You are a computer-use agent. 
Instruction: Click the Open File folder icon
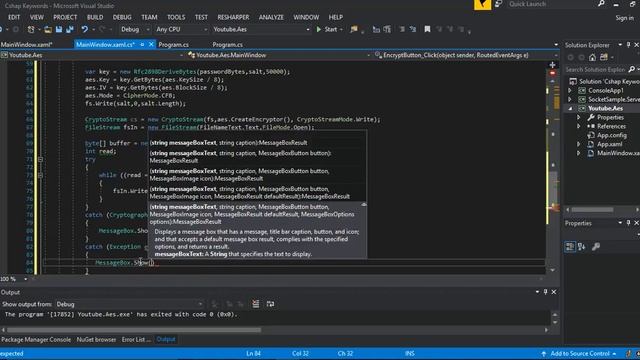tap(48, 29)
